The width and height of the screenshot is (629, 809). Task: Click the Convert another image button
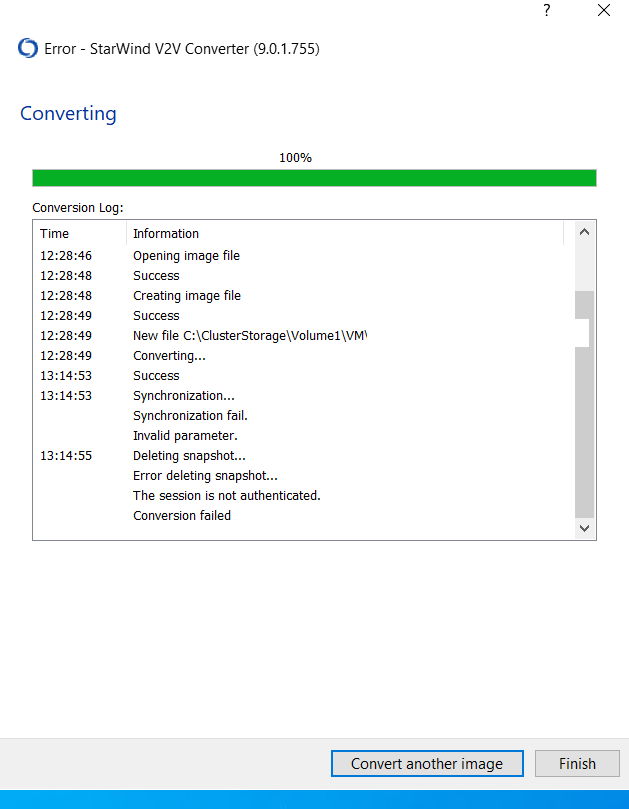click(427, 764)
